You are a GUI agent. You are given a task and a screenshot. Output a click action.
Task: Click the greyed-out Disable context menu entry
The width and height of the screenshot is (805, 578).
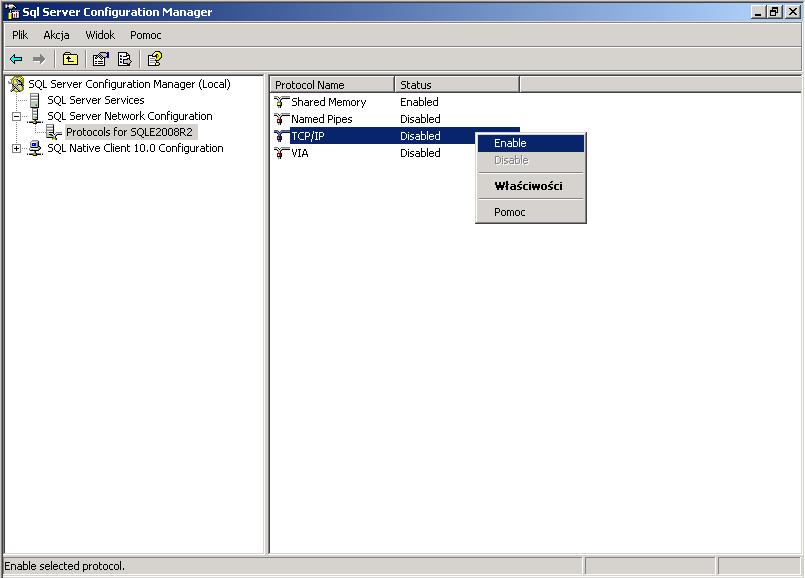pyautogui.click(x=531, y=160)
